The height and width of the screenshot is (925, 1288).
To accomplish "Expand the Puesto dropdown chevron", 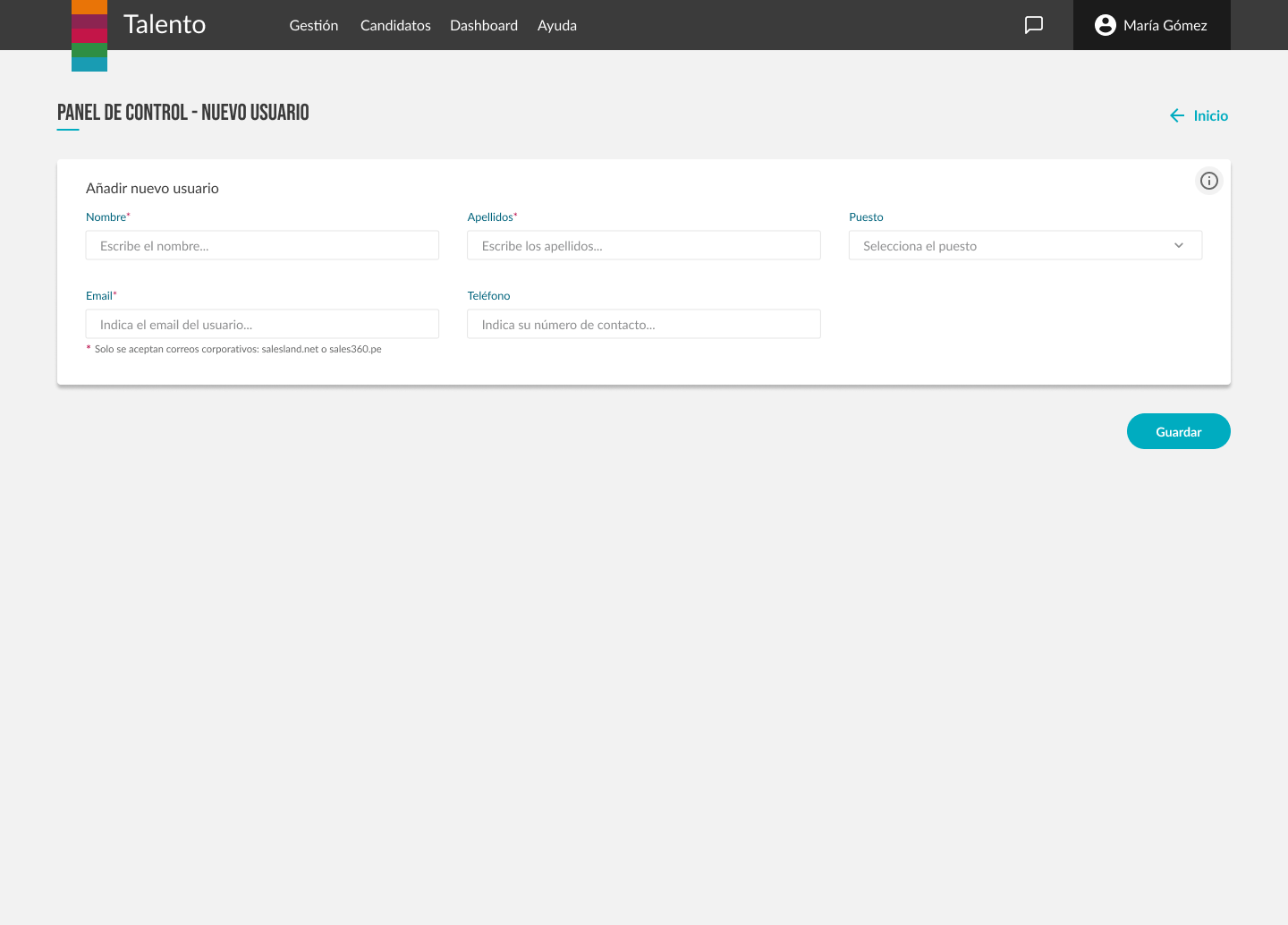I will (x=1179, y=246).
